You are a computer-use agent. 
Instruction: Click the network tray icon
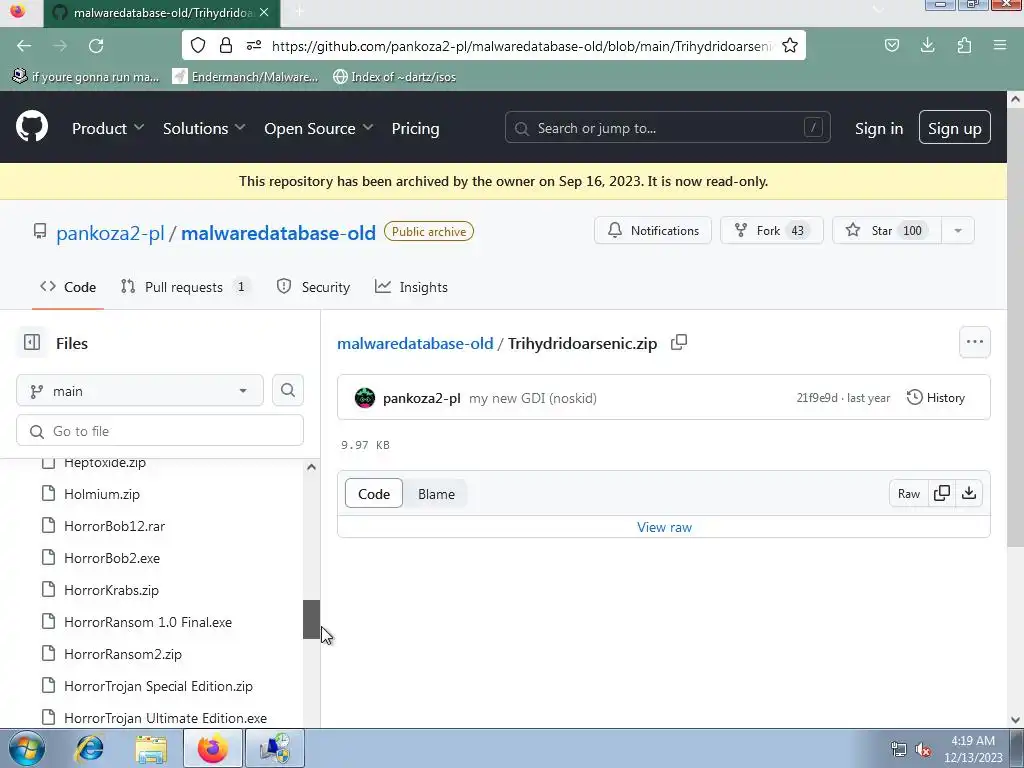(x=899, y=749)
